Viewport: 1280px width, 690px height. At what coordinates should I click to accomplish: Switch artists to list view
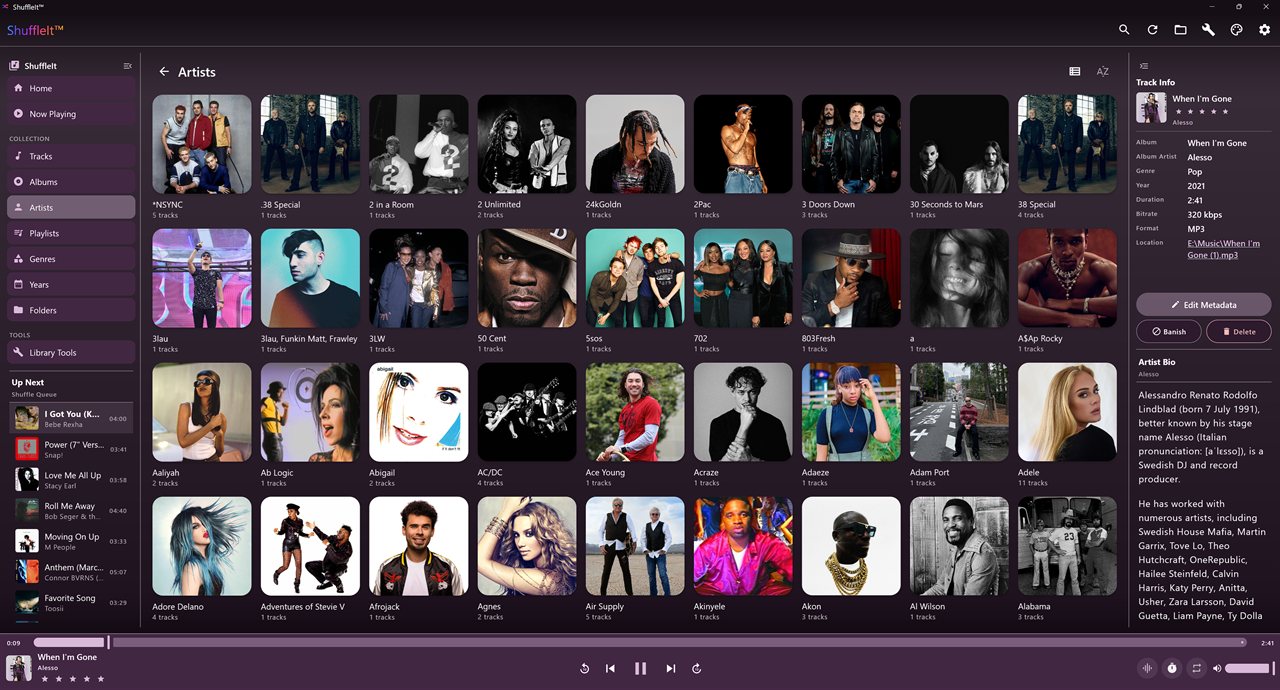tap(1074, 72)
